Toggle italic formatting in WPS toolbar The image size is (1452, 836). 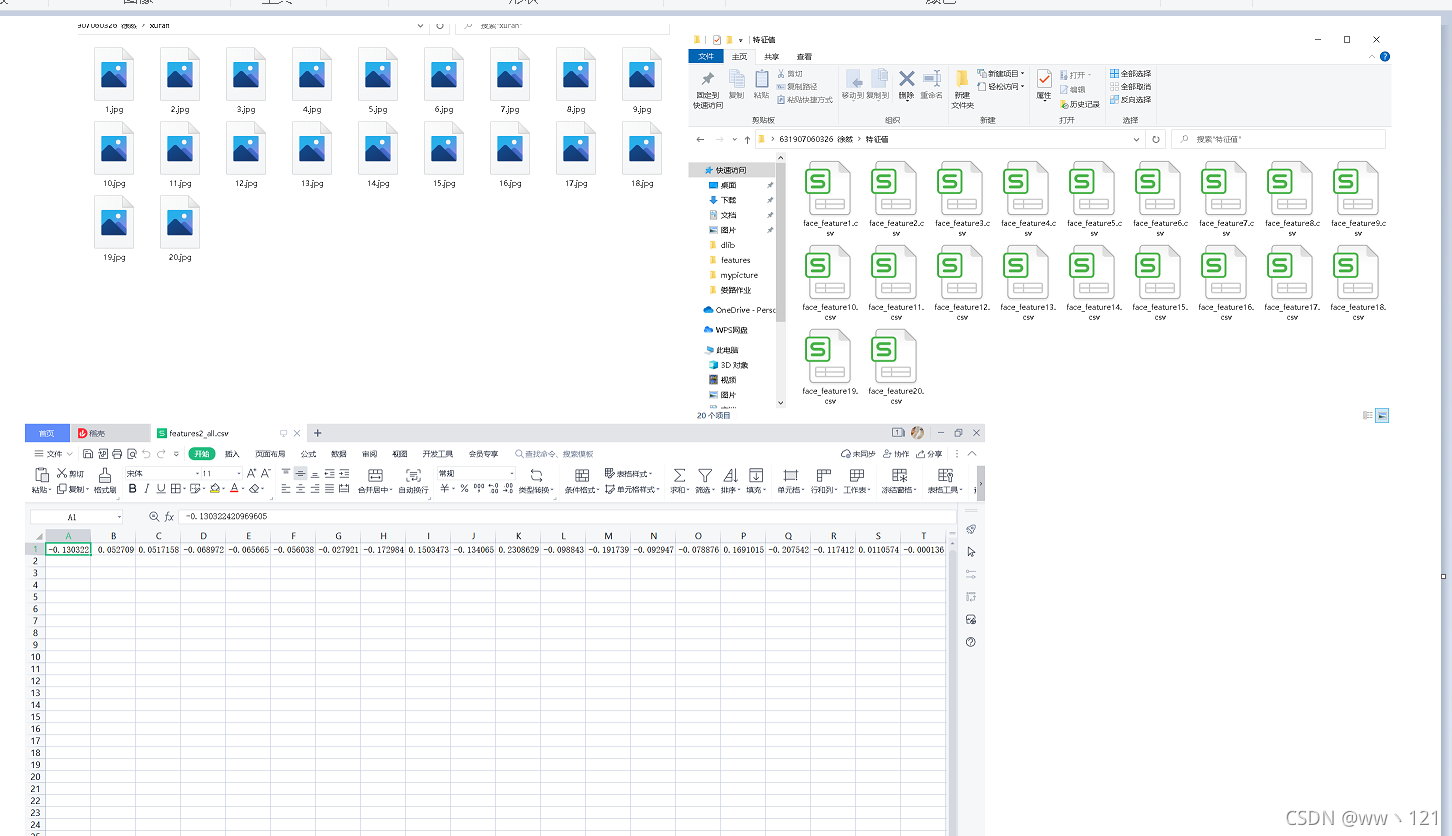coord(146,489)
